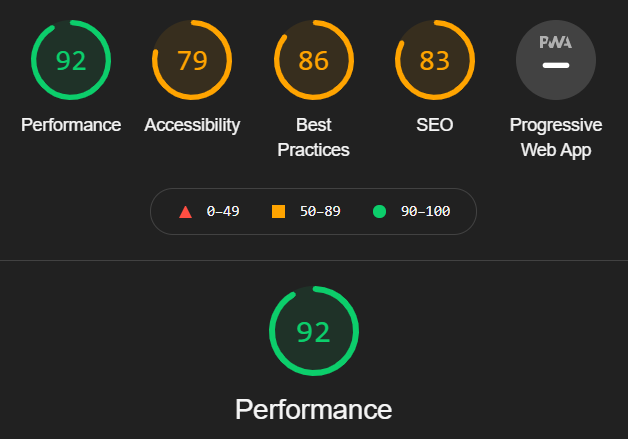Viewport: 628px width, 439px height.
Task: Jump to the Accessibility label link
Action: (192, 125)
